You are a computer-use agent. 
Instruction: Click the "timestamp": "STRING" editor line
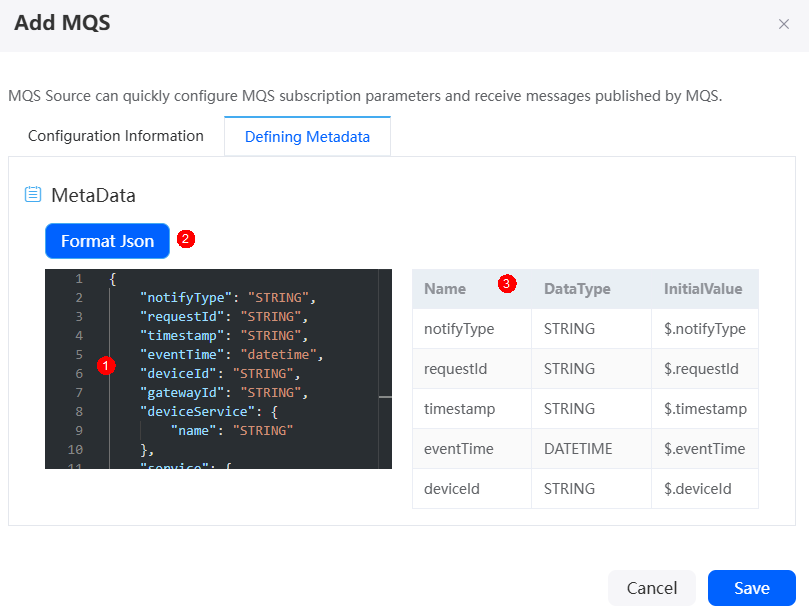[x=223, y=336]
